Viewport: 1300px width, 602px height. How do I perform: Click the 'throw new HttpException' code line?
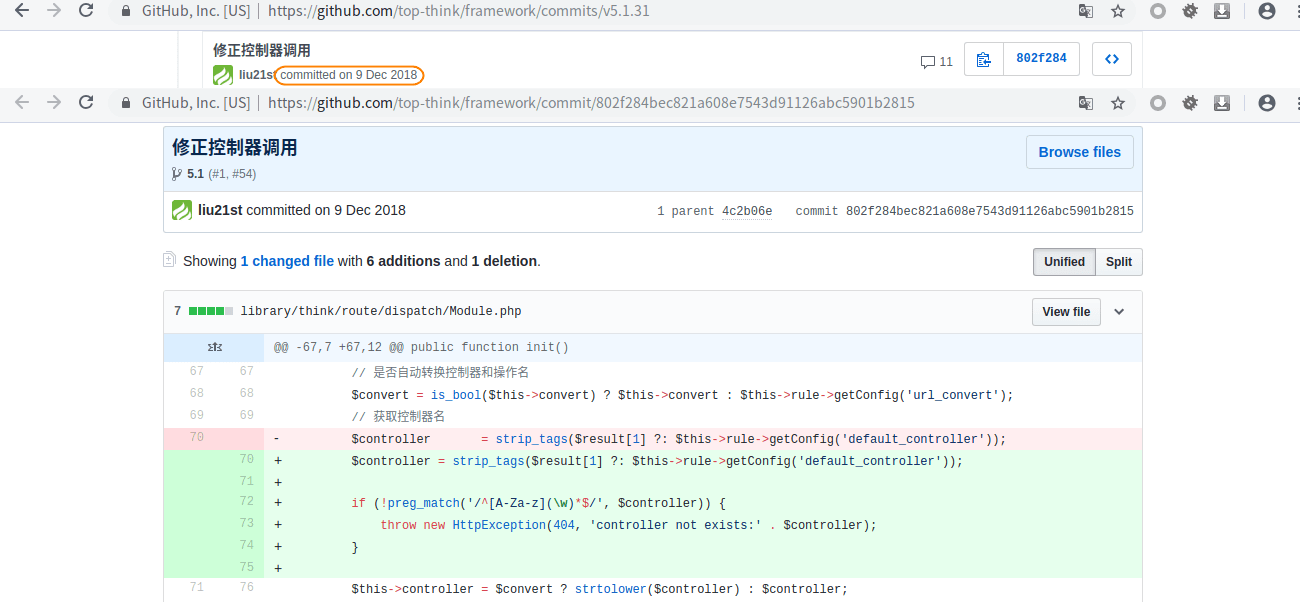pos(628,525)
